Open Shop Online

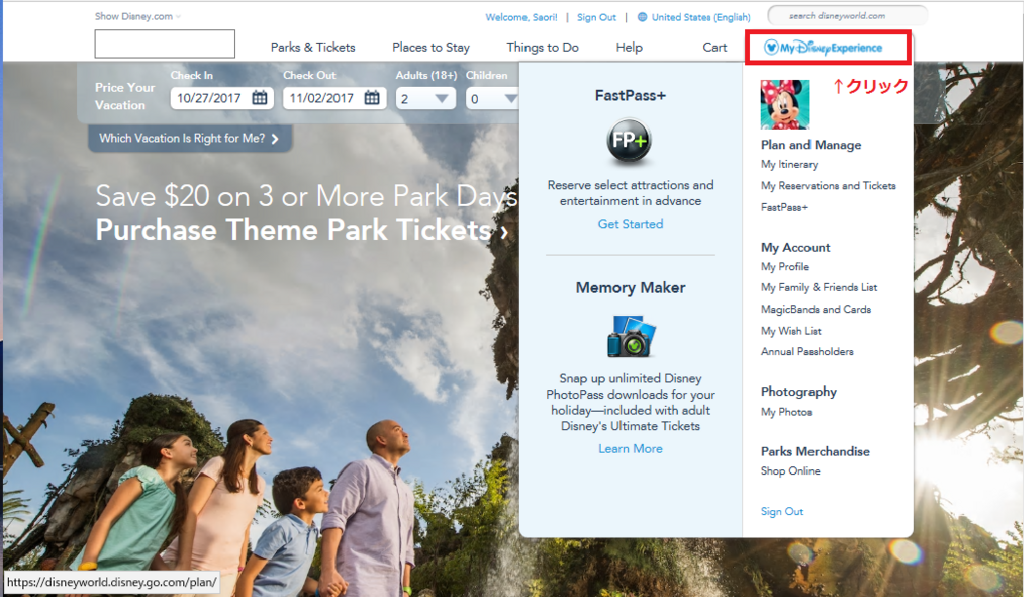click(x=790, y=471)
